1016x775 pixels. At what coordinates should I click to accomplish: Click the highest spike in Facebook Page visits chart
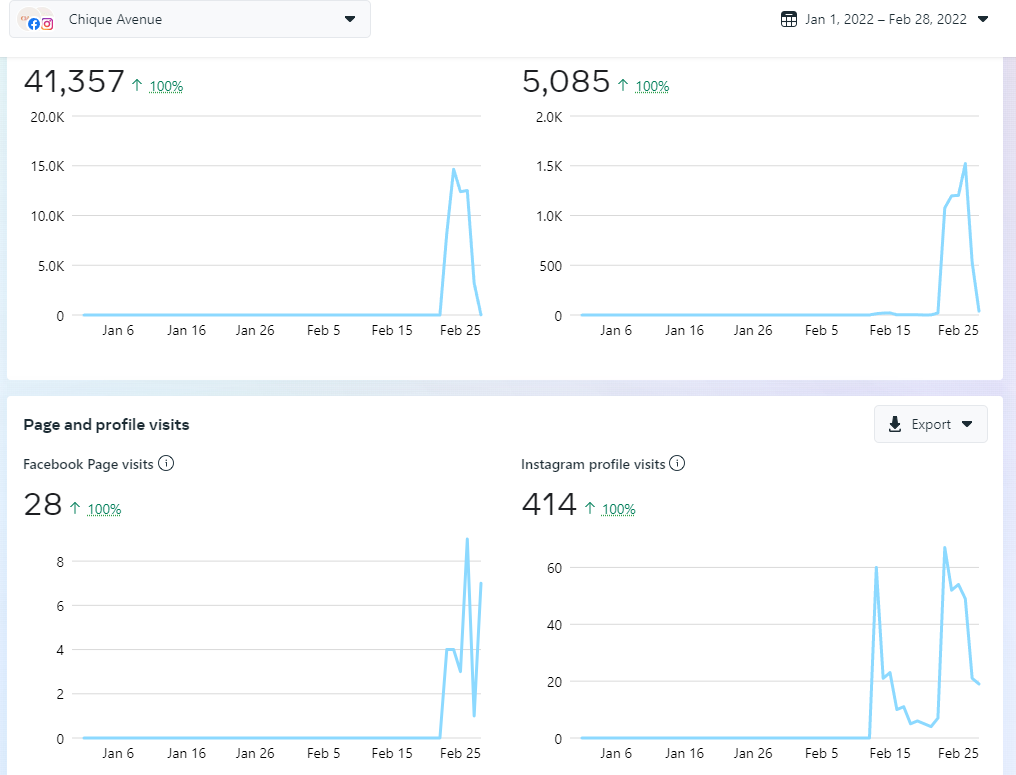pos(467,539)
